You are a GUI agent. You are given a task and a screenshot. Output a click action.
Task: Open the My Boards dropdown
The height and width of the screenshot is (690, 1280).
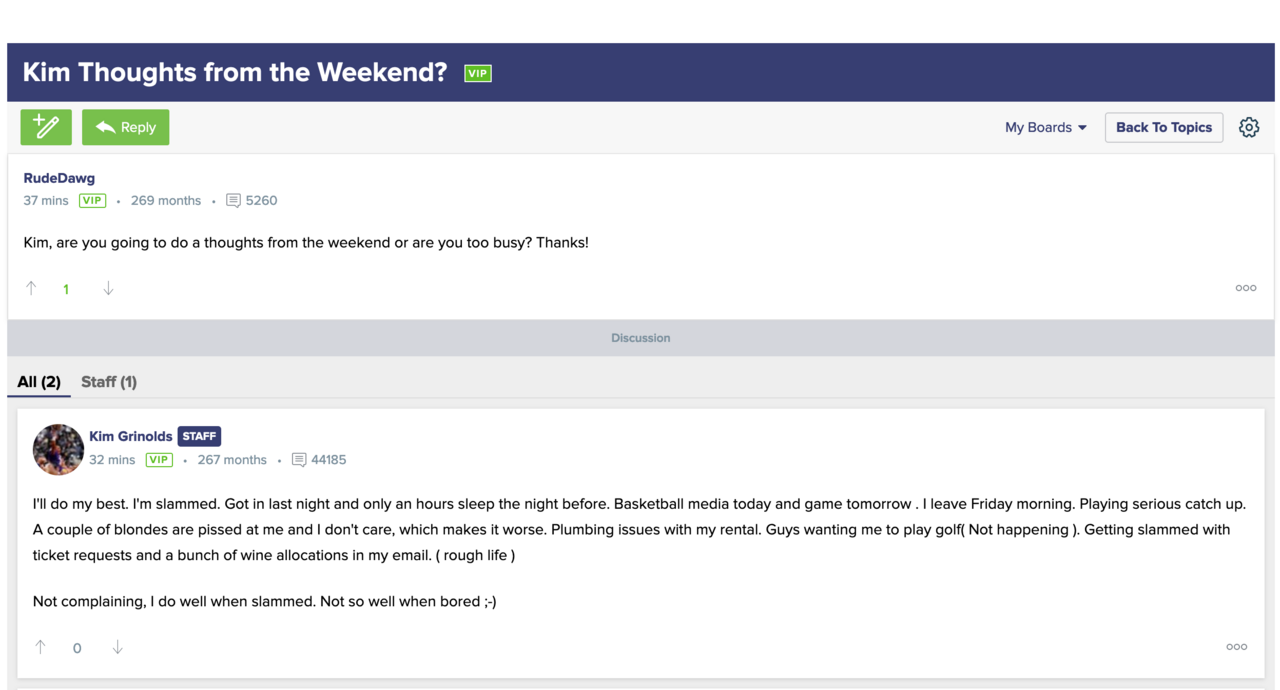1045,127
